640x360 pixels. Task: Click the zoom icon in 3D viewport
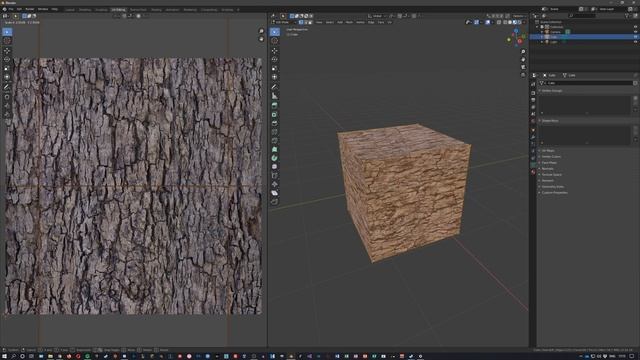[x=523, y=52]
